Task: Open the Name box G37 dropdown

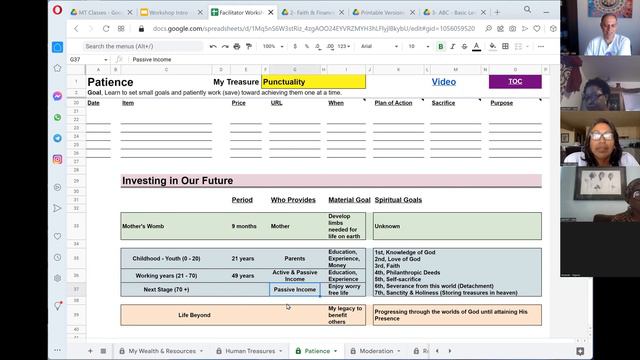Action: [106, 60]
